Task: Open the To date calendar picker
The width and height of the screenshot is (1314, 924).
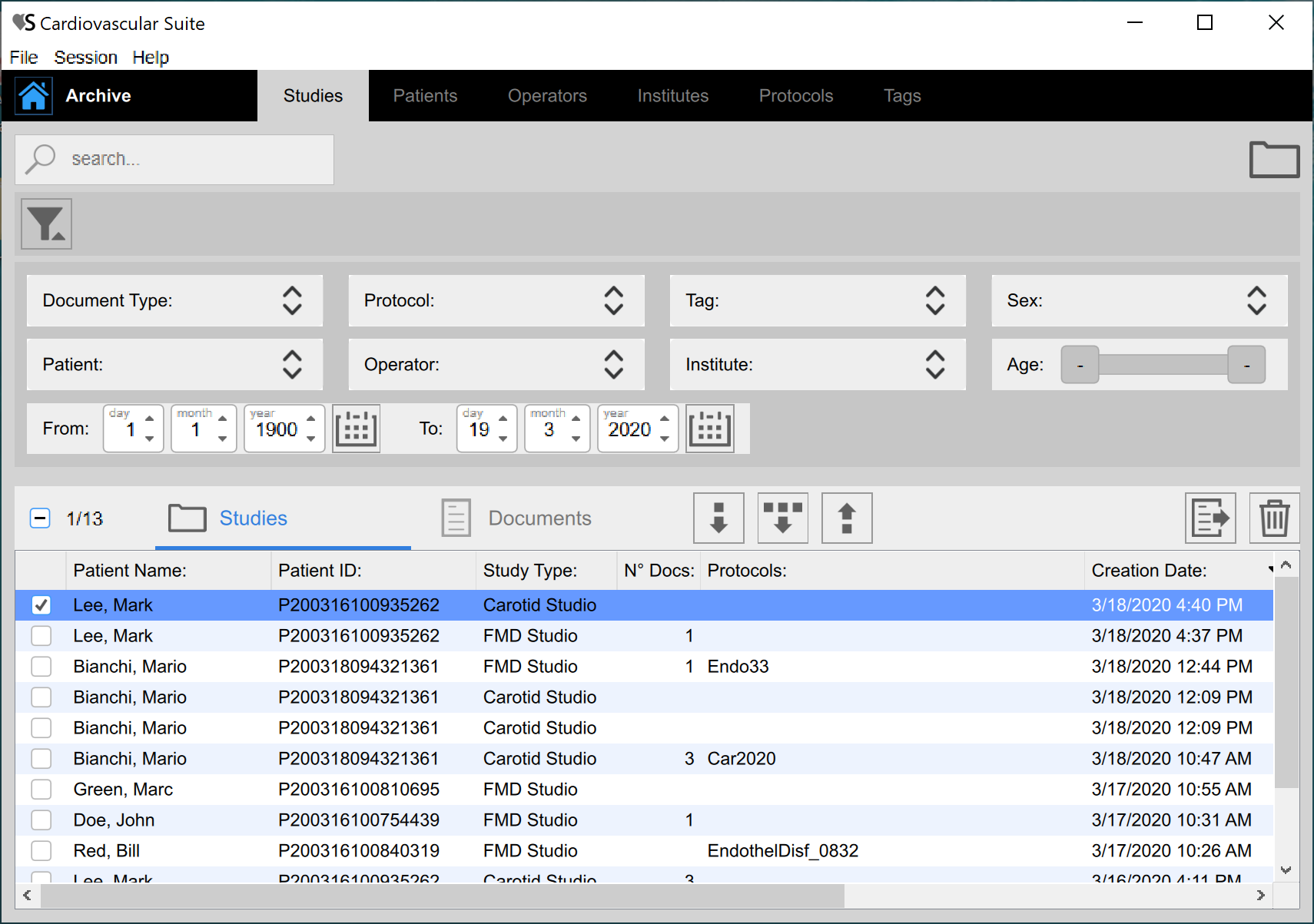Action: [709, 429]
